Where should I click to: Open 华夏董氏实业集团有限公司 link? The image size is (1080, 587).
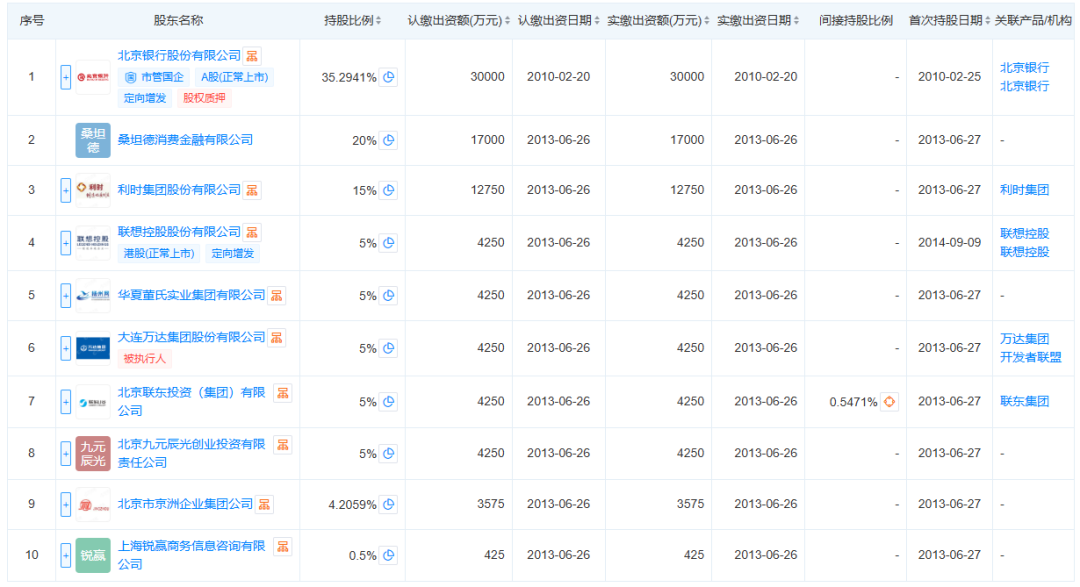(191, 295)
